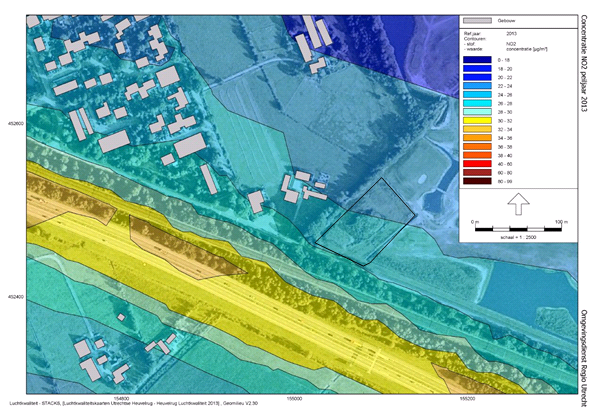
Task: Click the 34 - 36 orange legend swatch
Action: 477,138
